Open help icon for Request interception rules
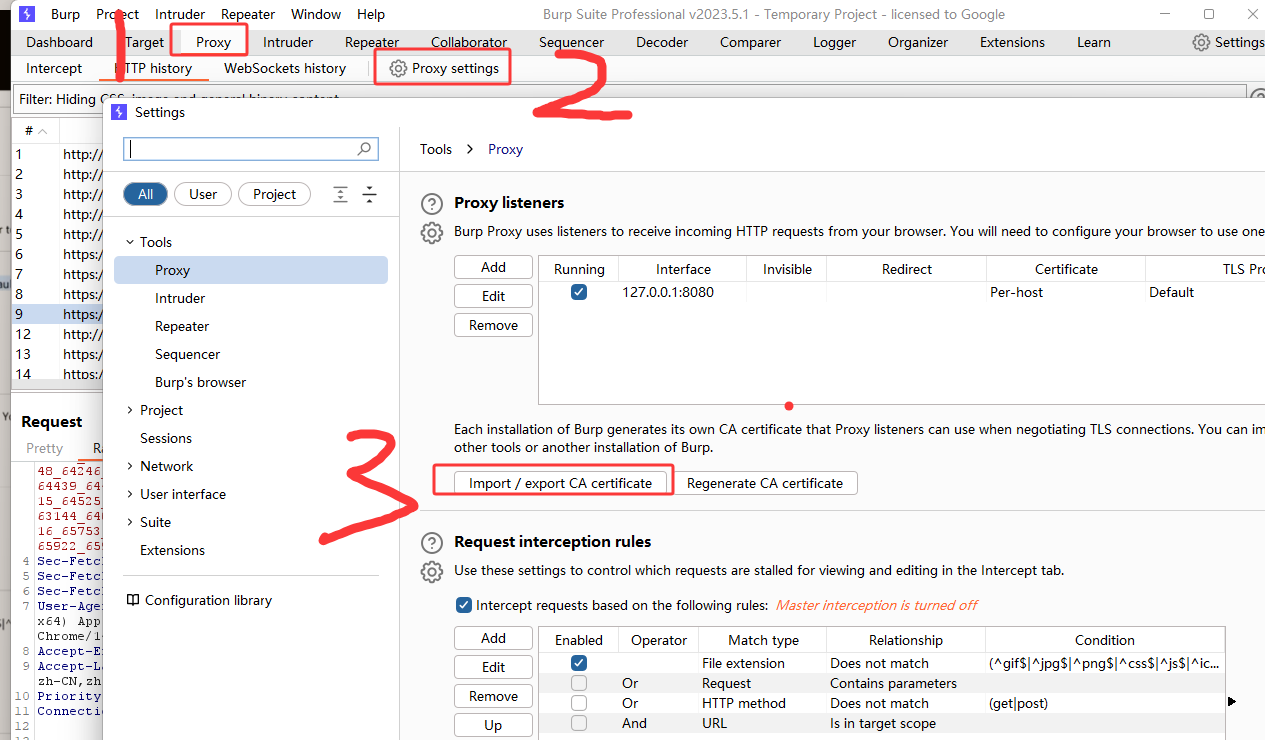 tap(431, 543)
